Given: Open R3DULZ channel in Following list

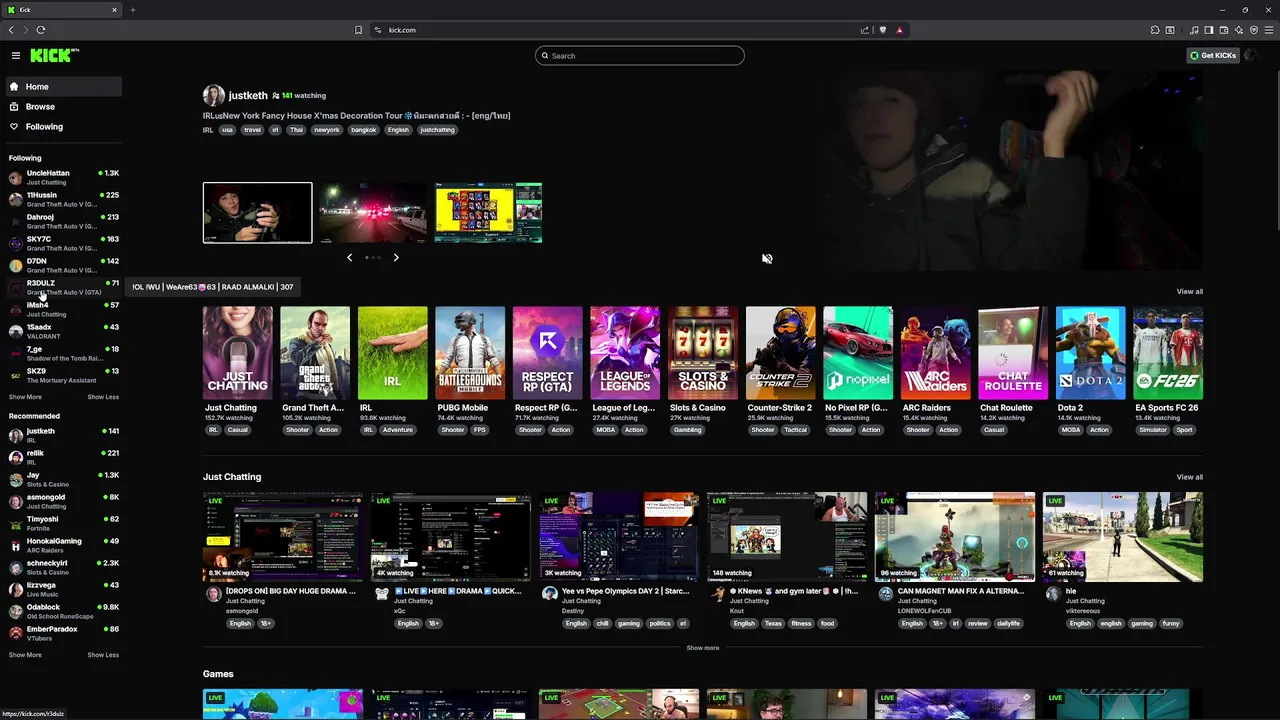Looking at the screenshot, I should [x=64, y=287].
